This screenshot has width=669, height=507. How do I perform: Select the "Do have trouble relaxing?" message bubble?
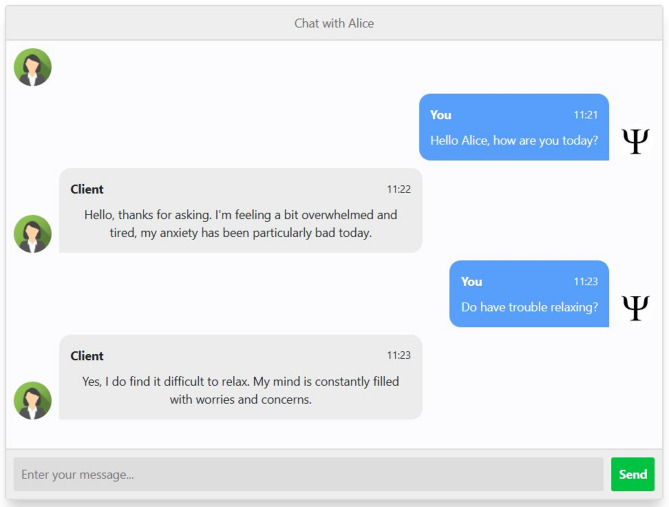click(x=529, y=307)
